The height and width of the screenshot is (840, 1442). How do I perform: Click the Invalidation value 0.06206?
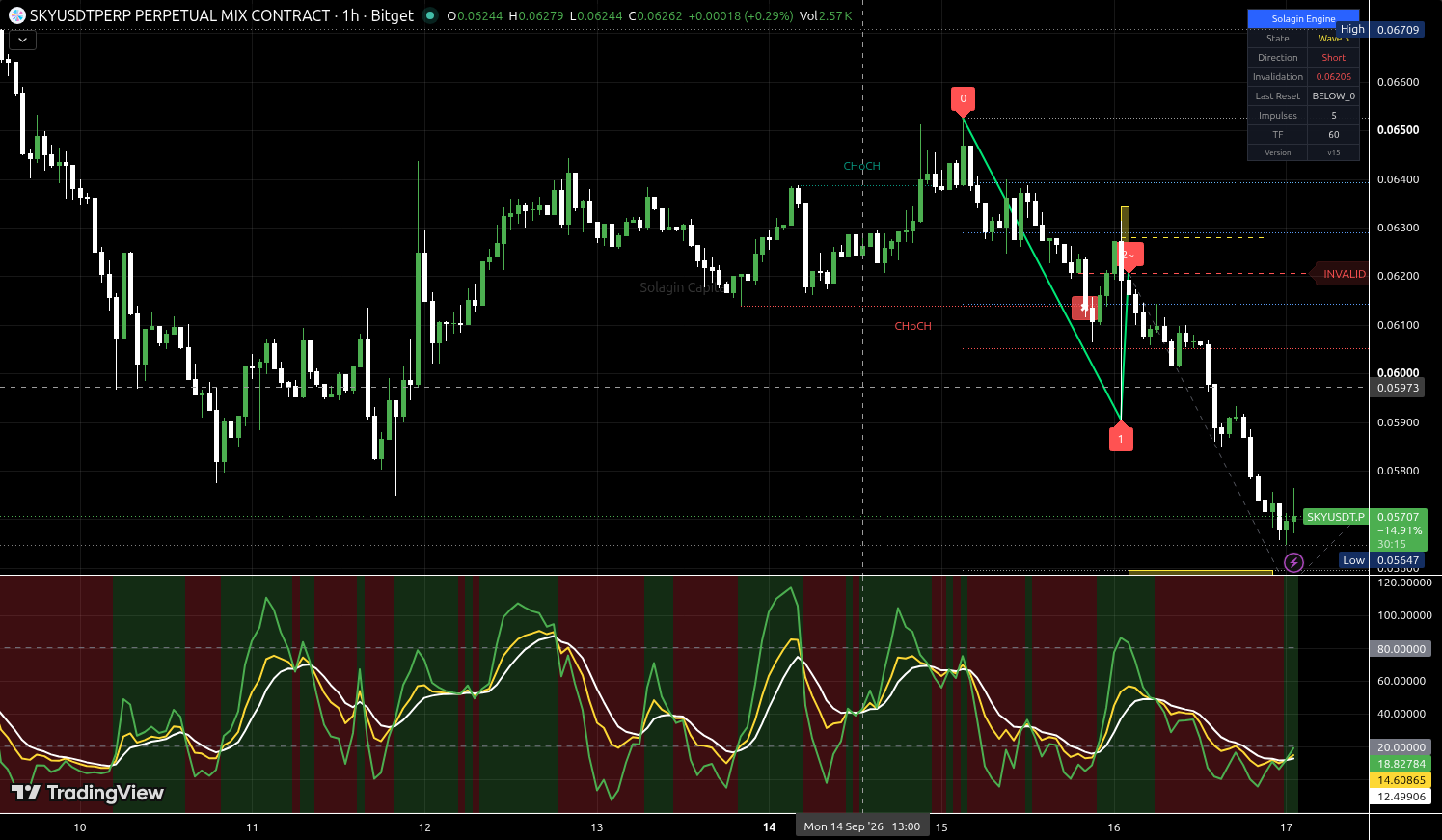tap(1333, 77)
